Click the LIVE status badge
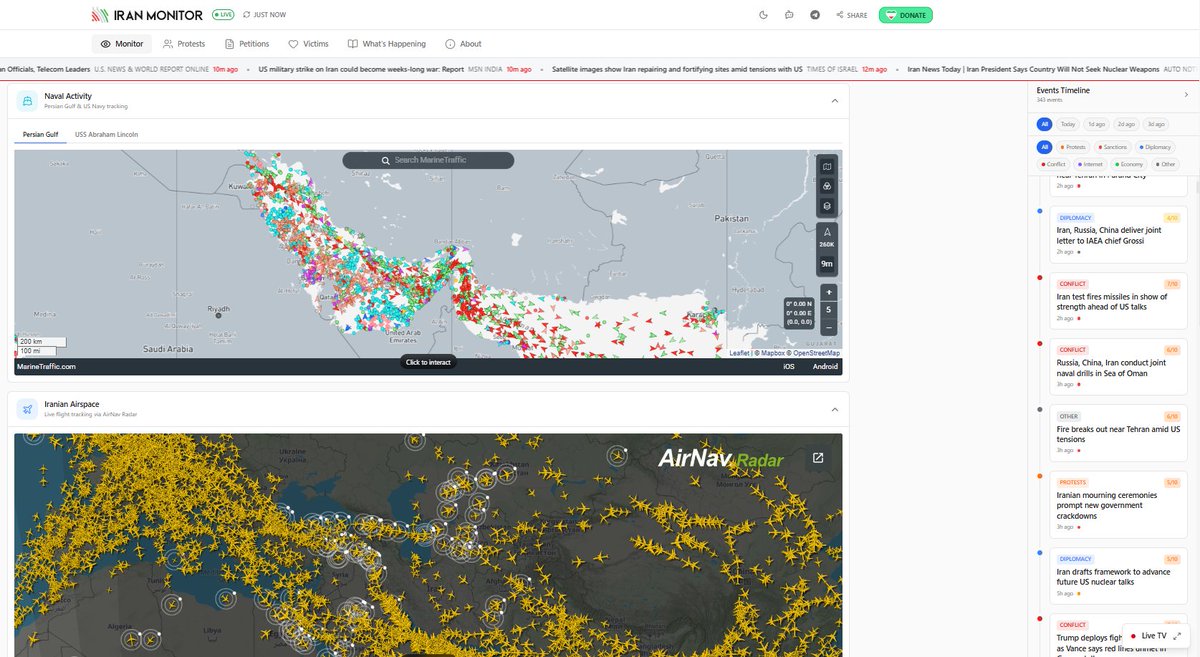This screenshot has height=657, width=1200. pos(223,15)
